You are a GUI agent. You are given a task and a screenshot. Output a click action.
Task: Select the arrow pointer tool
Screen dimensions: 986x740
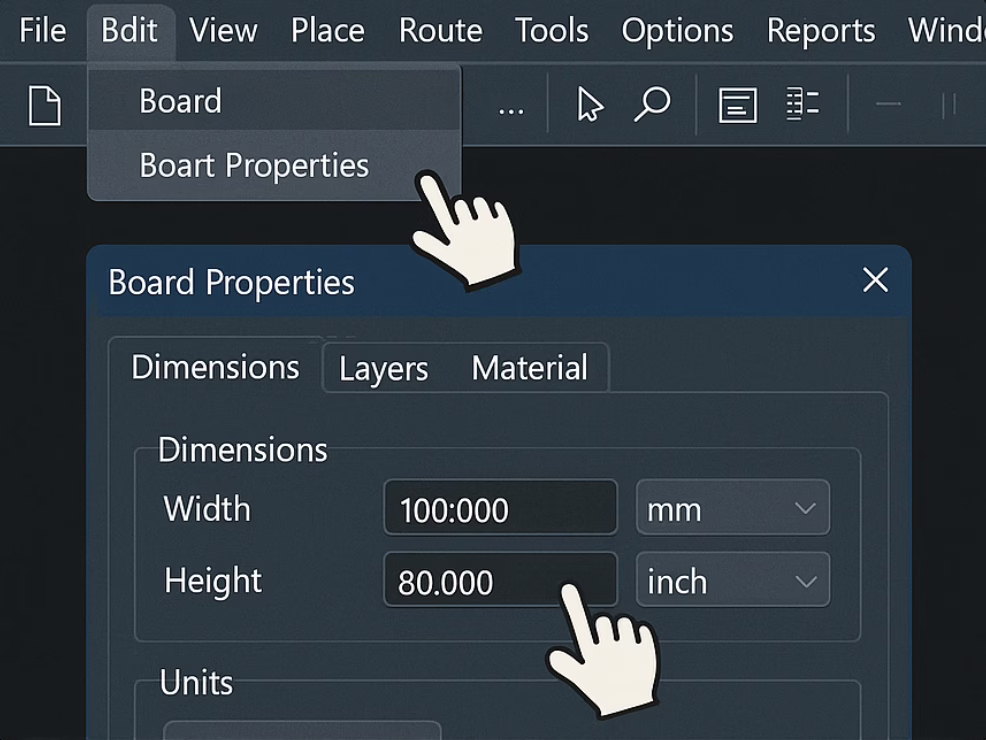pyautogui.click(x=590, y=104)
